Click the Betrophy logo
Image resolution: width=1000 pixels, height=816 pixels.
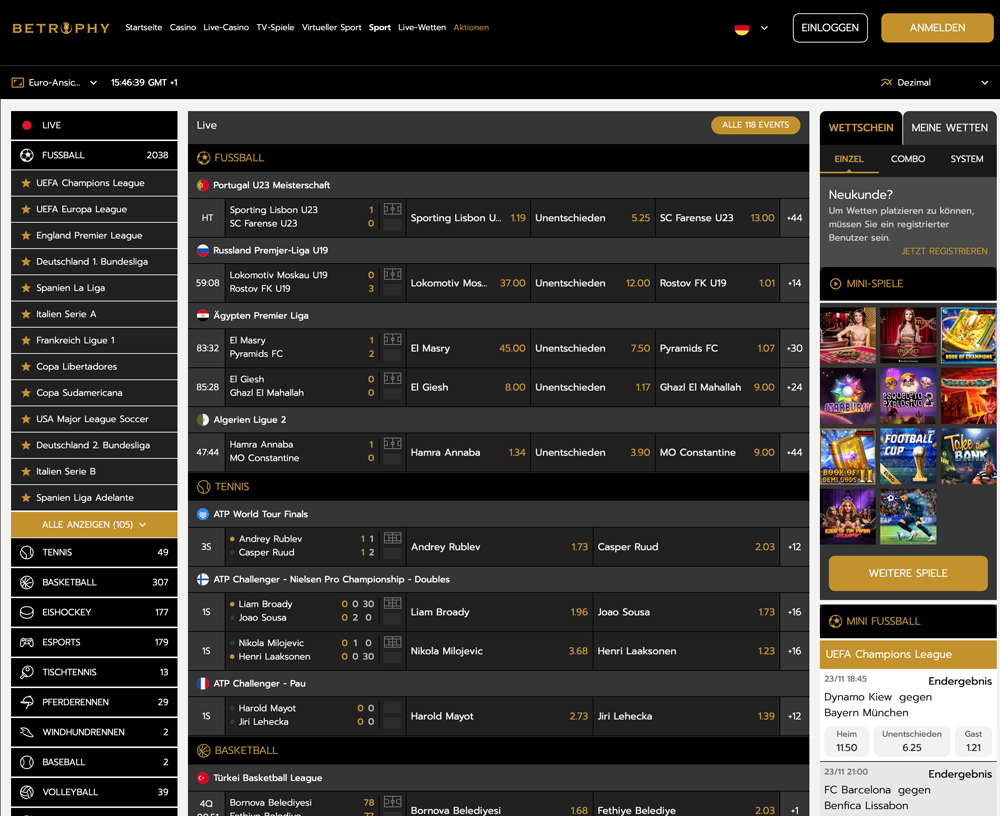[x=61, y=28]
